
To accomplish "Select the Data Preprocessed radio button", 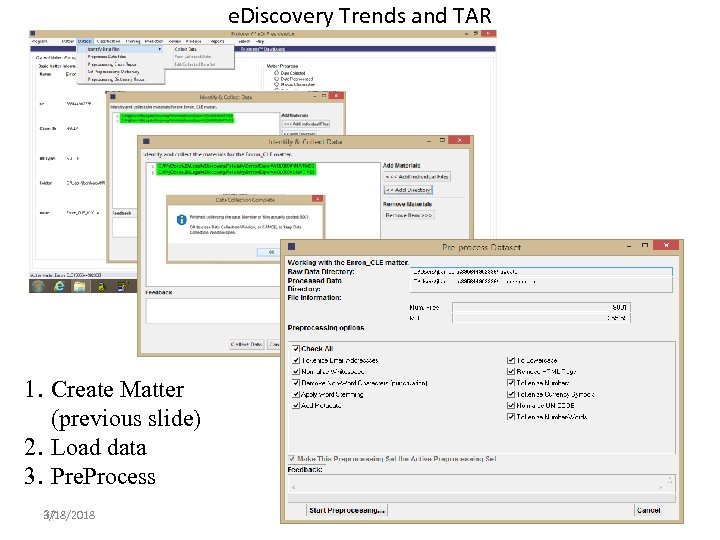I will (x=276, y=79).
